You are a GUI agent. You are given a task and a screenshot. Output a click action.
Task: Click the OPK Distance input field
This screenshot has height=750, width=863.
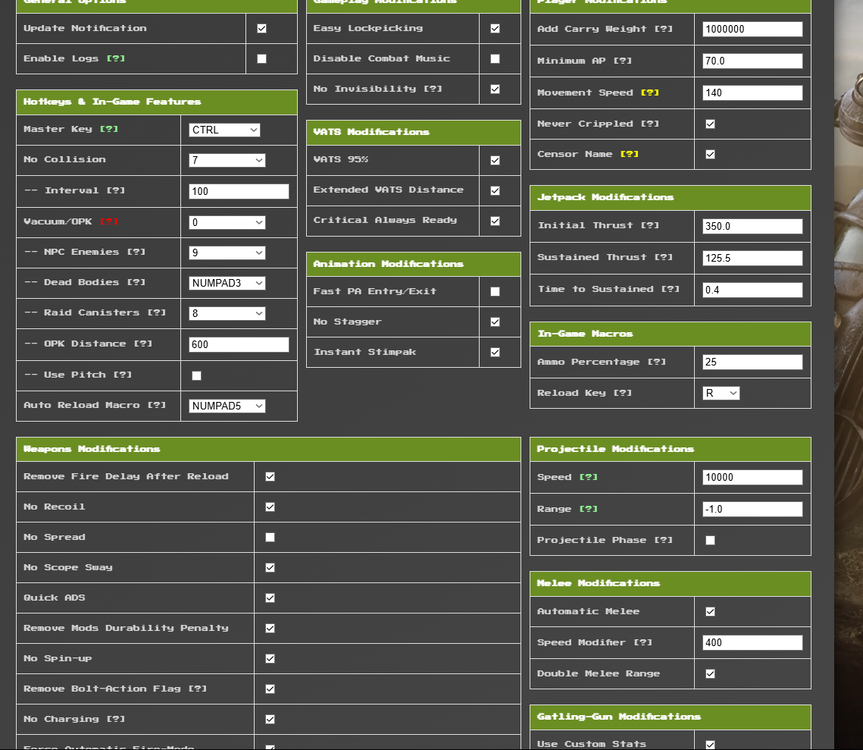[x=239, y=344]
